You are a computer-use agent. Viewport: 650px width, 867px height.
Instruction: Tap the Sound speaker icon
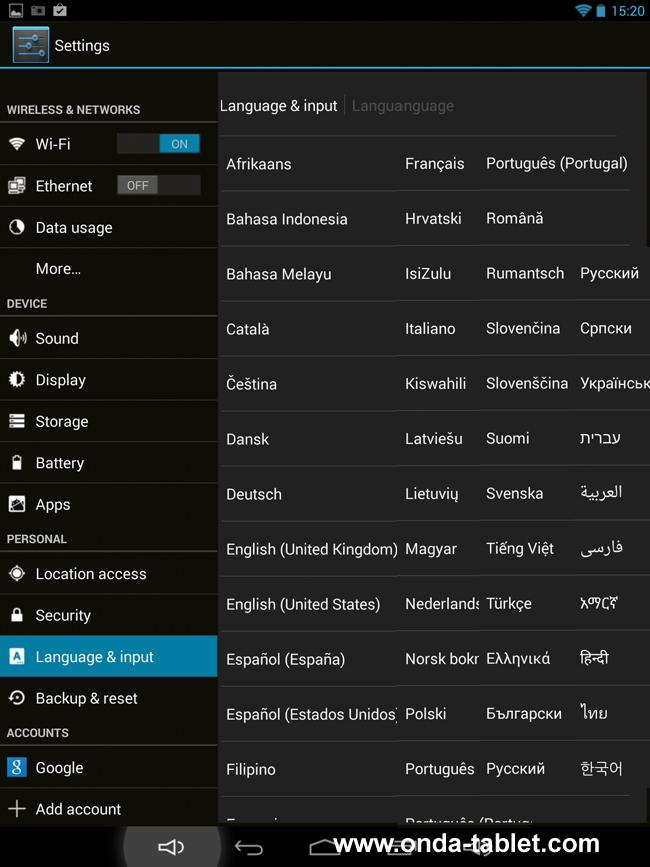[x=17, y=338]
